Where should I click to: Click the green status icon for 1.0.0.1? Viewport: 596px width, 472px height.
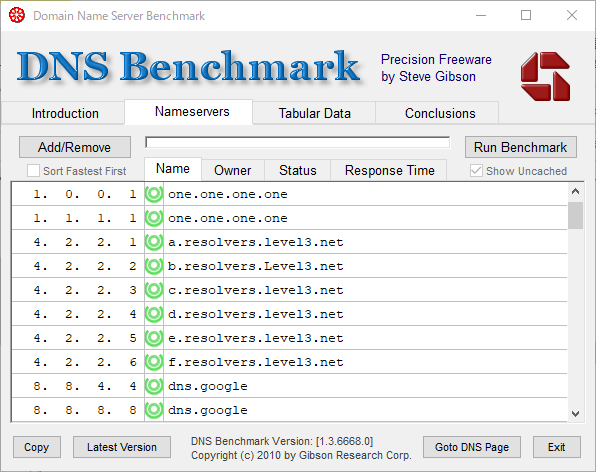[x=154, y=194]
